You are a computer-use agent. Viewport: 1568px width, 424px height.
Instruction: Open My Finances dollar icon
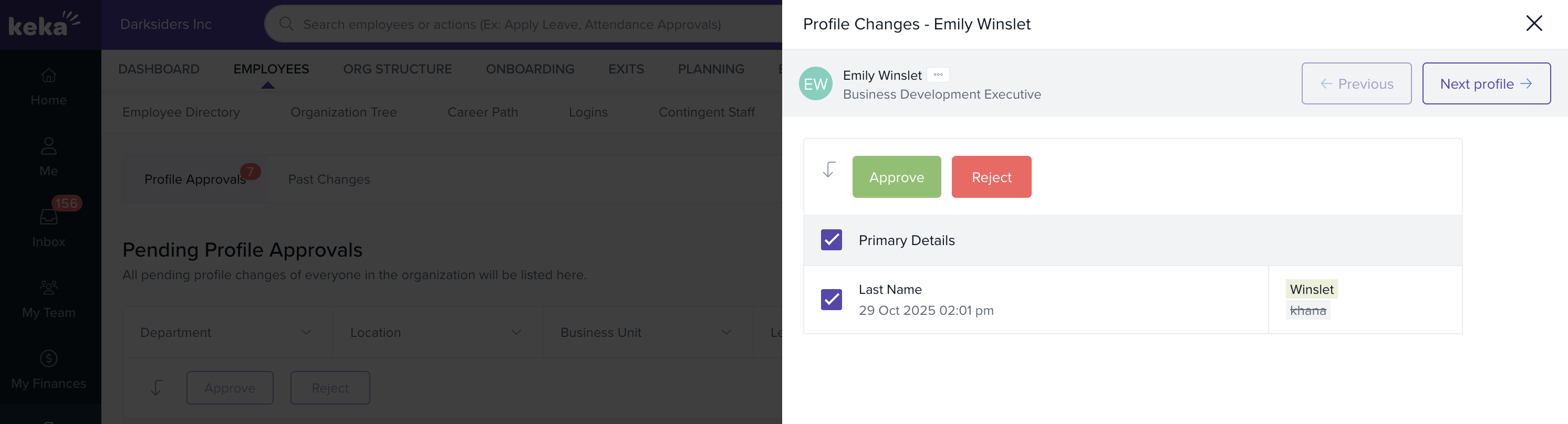pyautogui.click(x=49, y=358)
